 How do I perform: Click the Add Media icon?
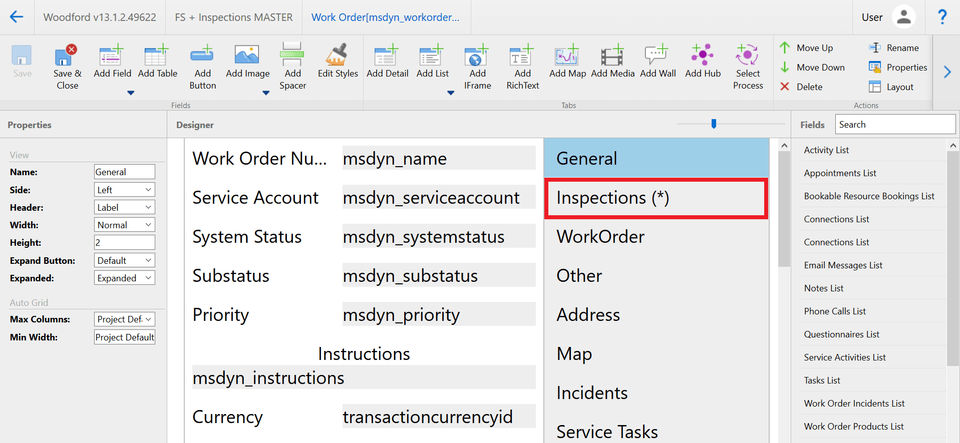(x=612, y=55)
